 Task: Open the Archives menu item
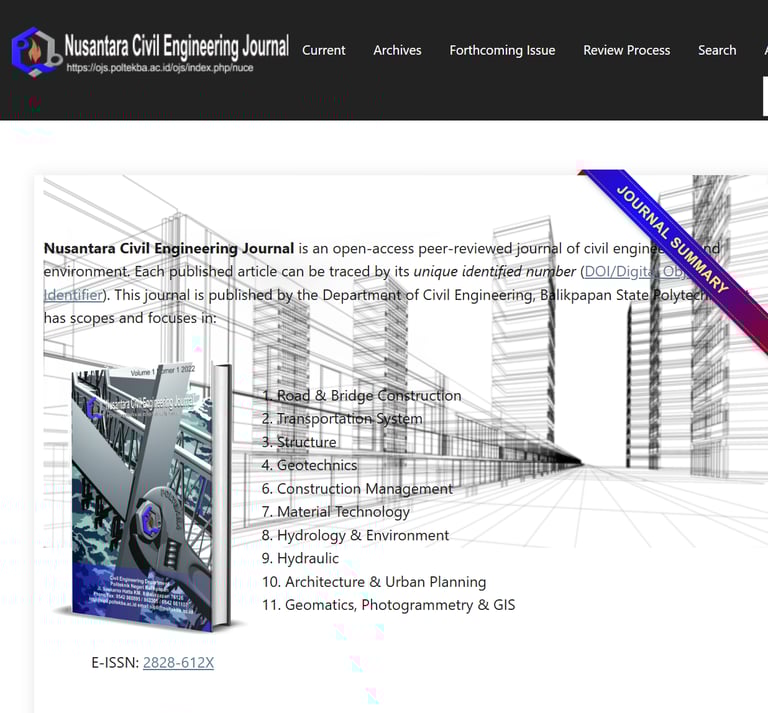(x=397, y=50)
